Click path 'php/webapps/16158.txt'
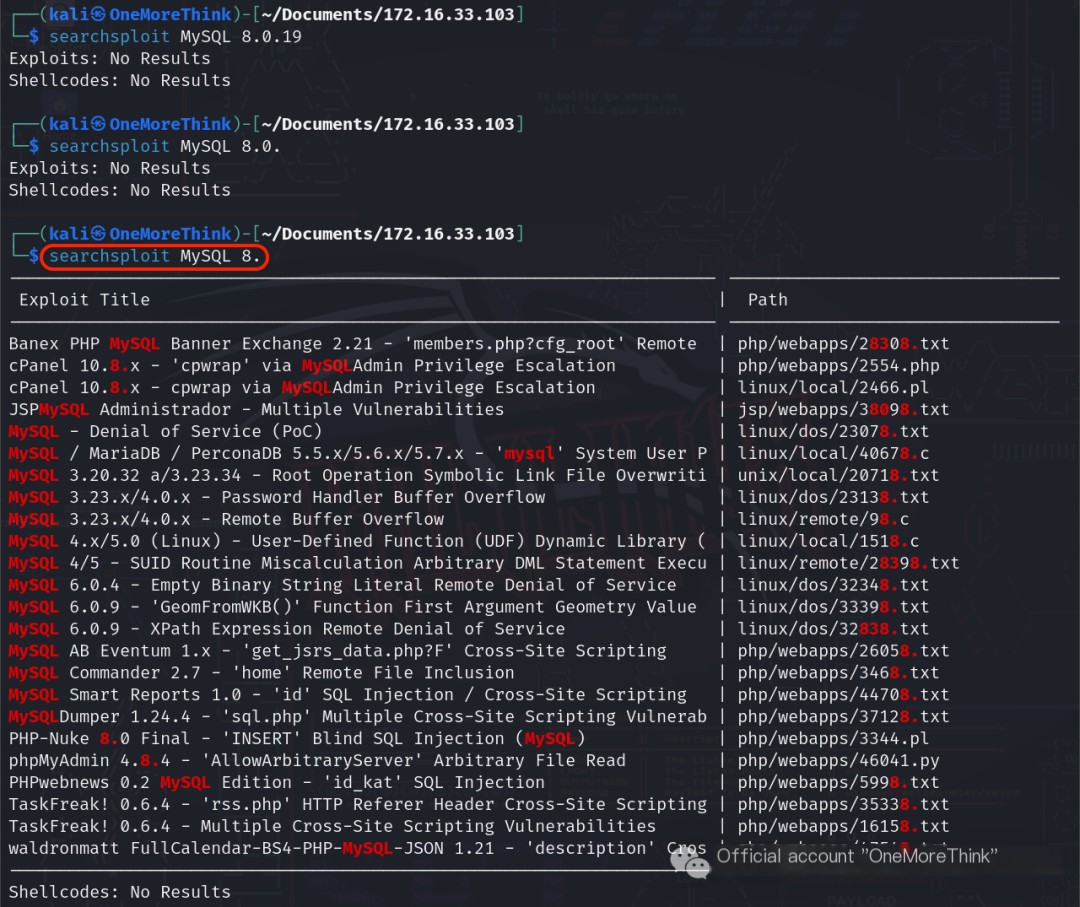 point(843,828)
